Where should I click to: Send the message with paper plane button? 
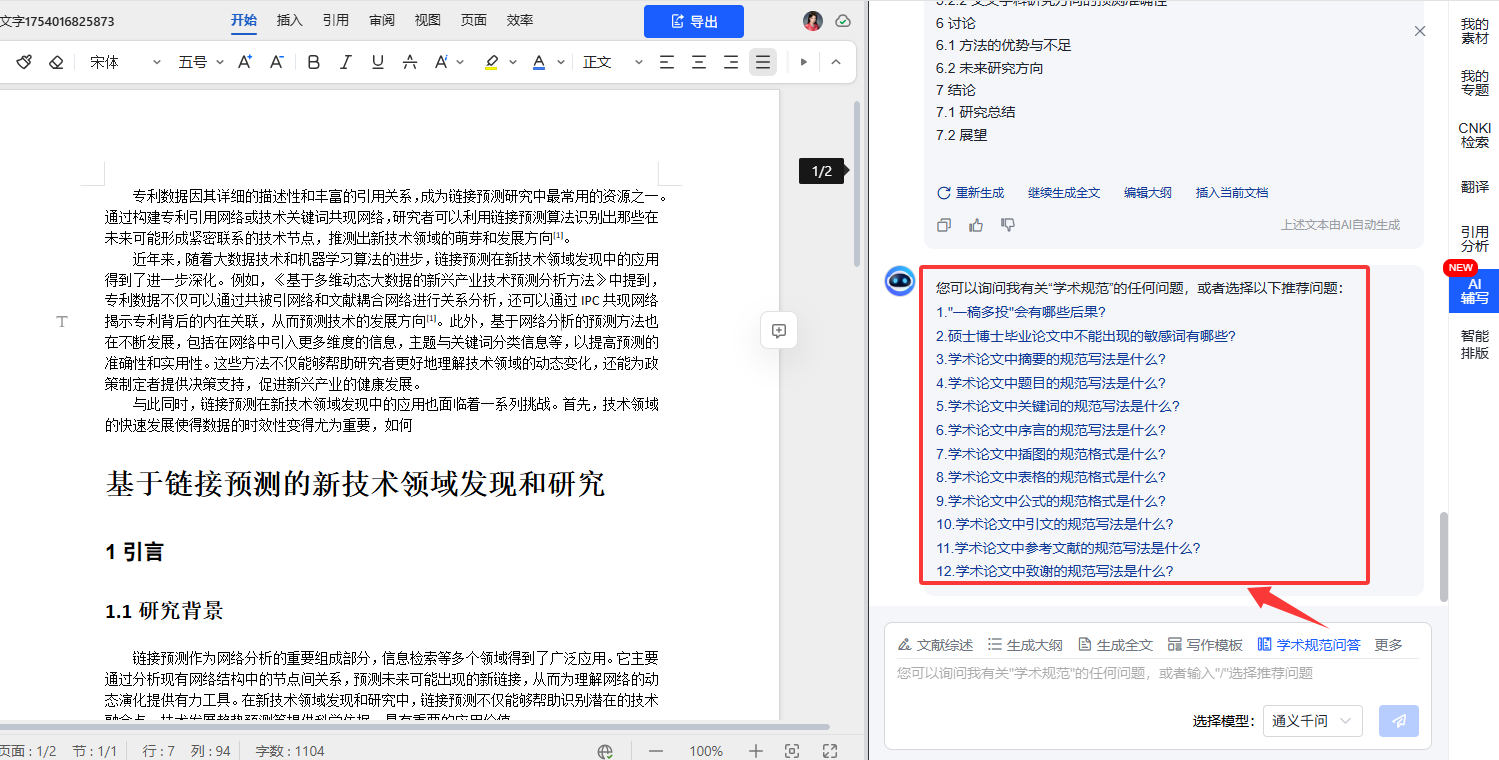click(x=1398, y=720)
